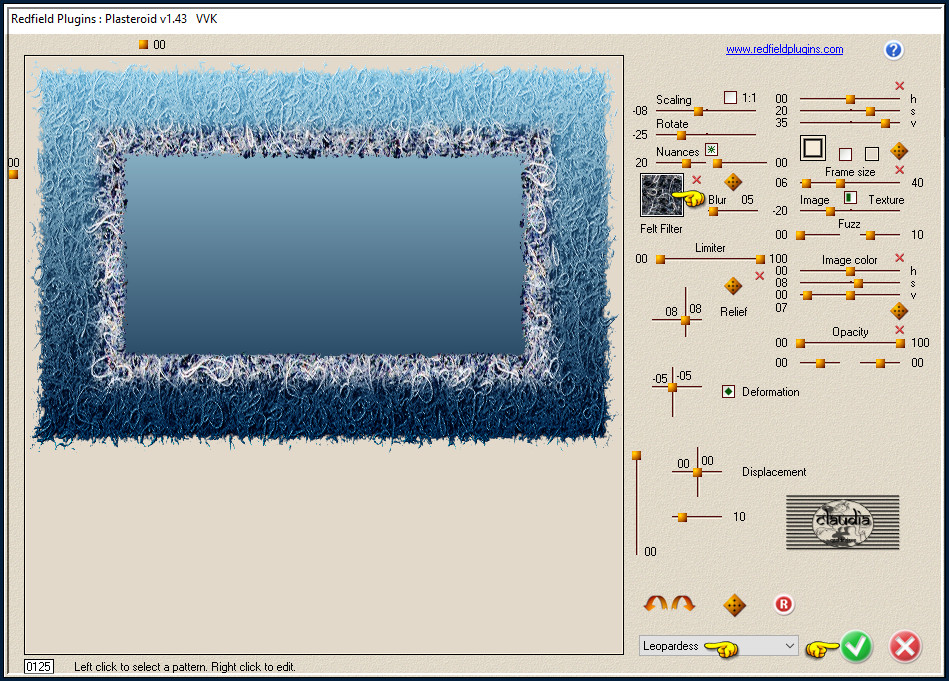The height and width of the screenshot is (681, 949).
Task: Select the large double-bordered frame shape icon
Action: pos(813,148)
